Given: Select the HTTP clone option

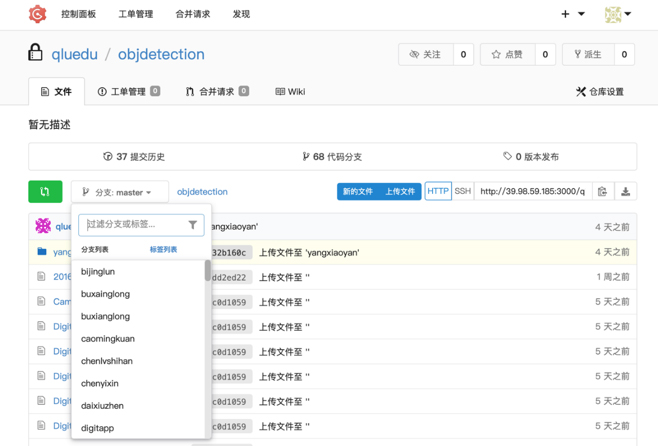Looking at the screenshot, I should pyautogui.click(x=438, y=191).
